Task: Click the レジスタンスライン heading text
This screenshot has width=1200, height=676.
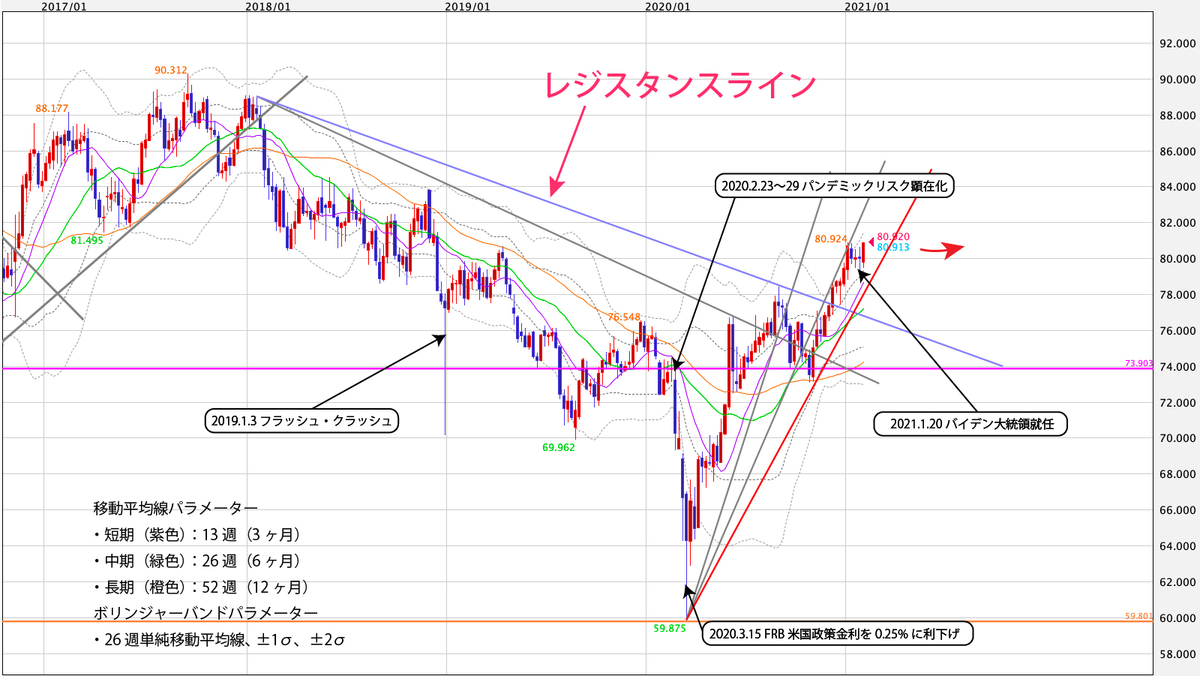Action: tap(681, 86)
